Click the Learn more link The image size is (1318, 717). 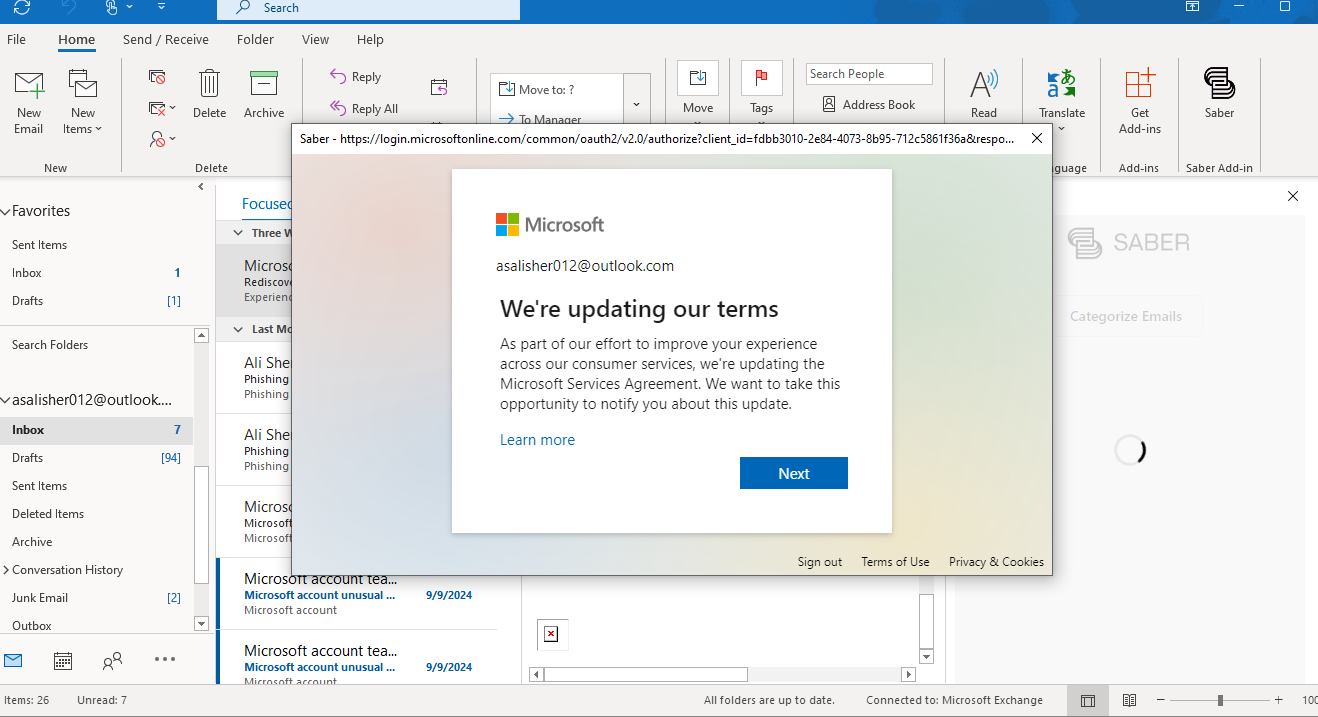(537, 440)
